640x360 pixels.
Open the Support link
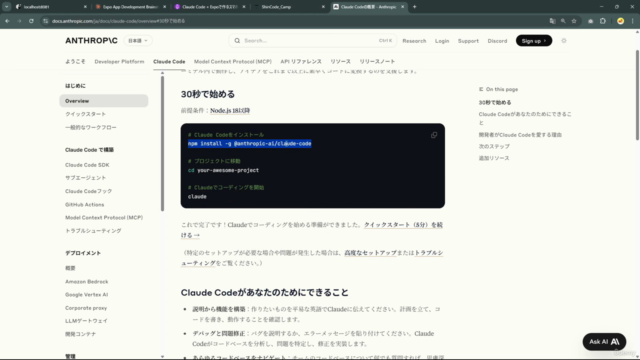point(468,41)
